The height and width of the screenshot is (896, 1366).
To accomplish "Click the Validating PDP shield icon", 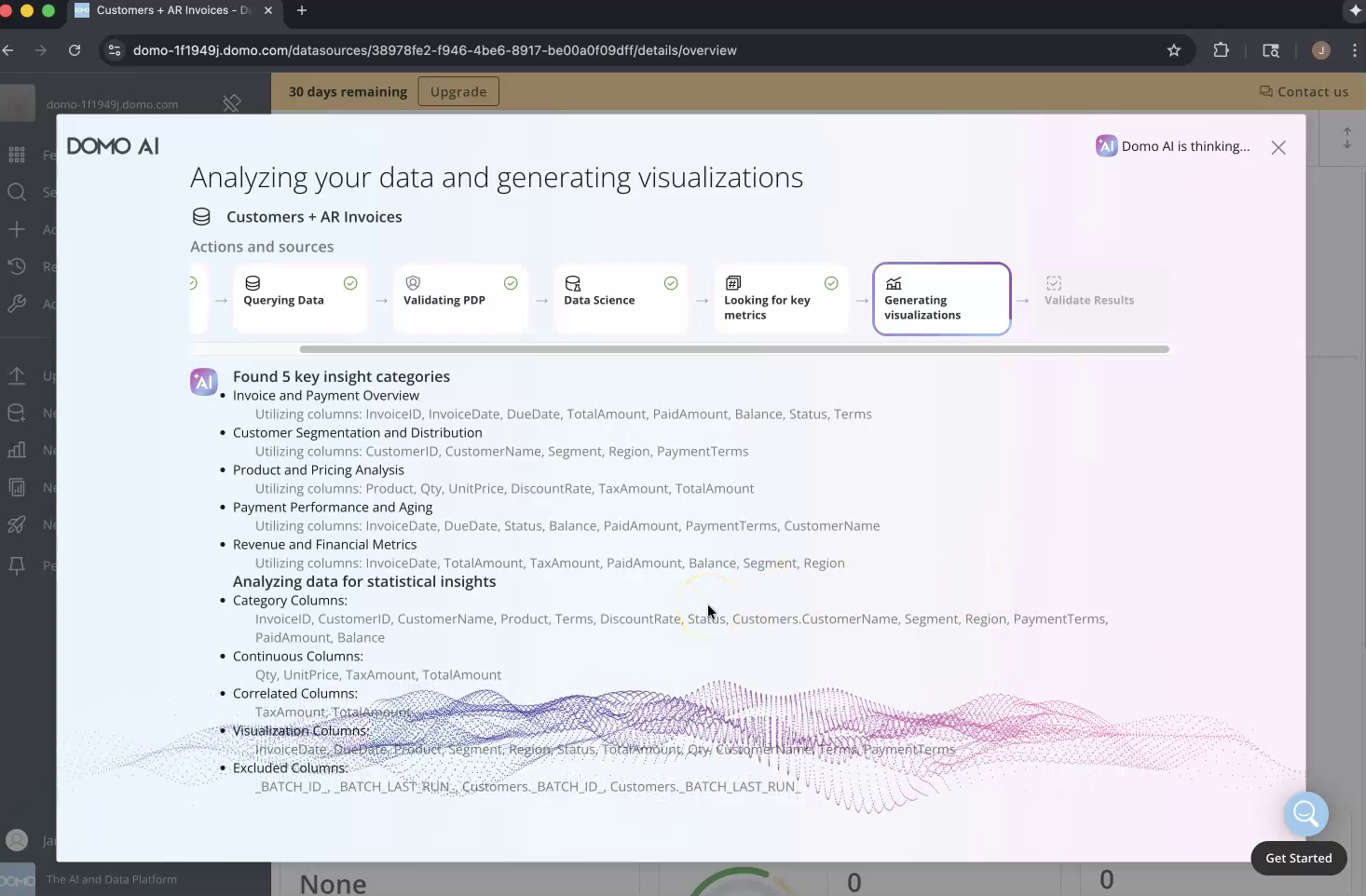I will click(x=413, y=283).
